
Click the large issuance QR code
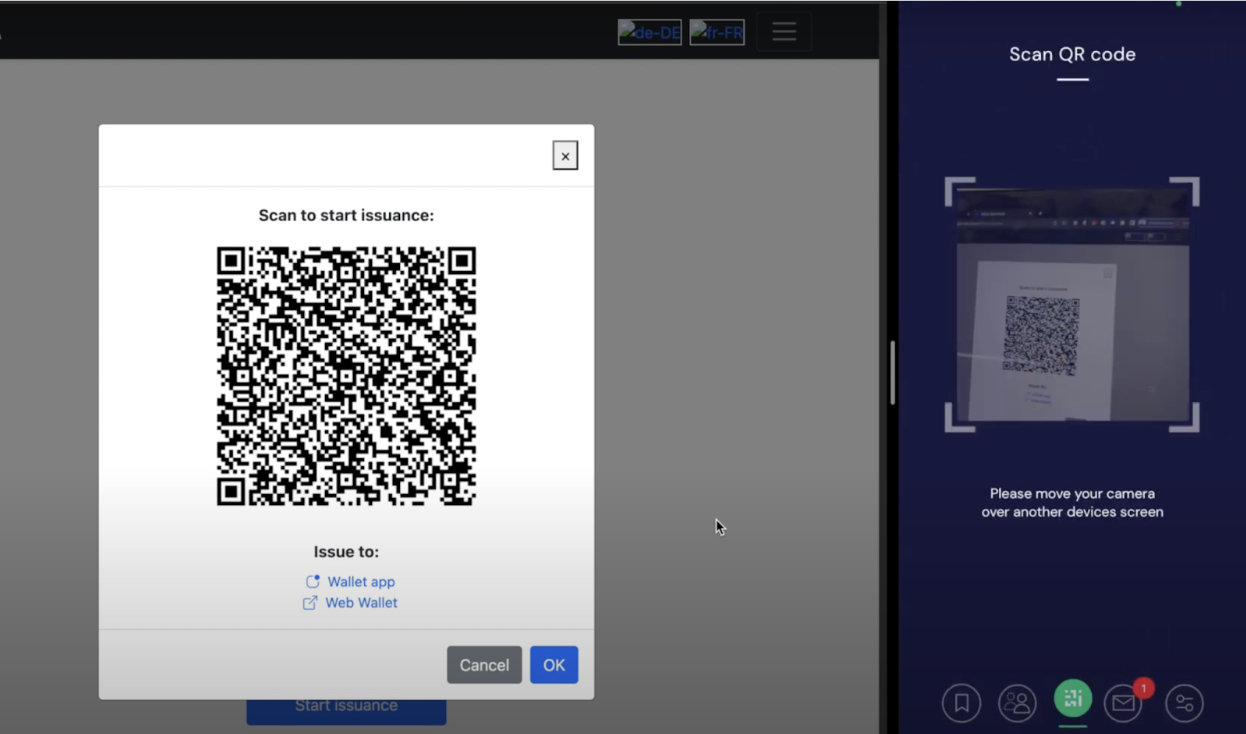coord(346,376)
